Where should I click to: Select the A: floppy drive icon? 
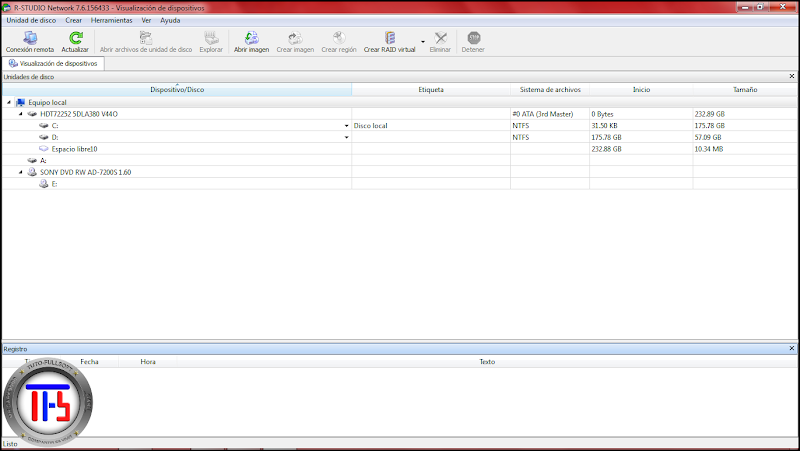tap(32, 161)
